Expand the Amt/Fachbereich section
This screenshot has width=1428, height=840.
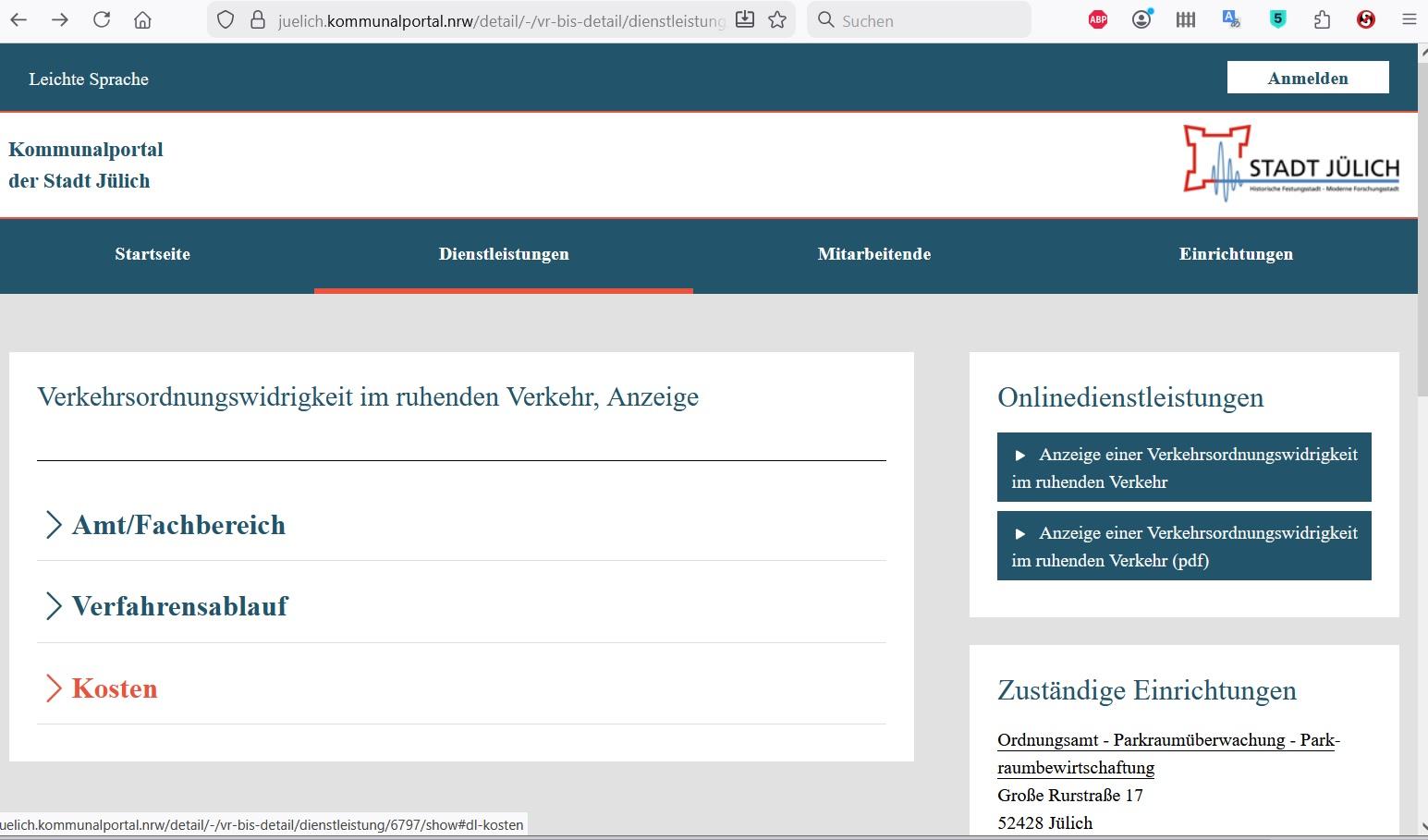tap(178, 525)
